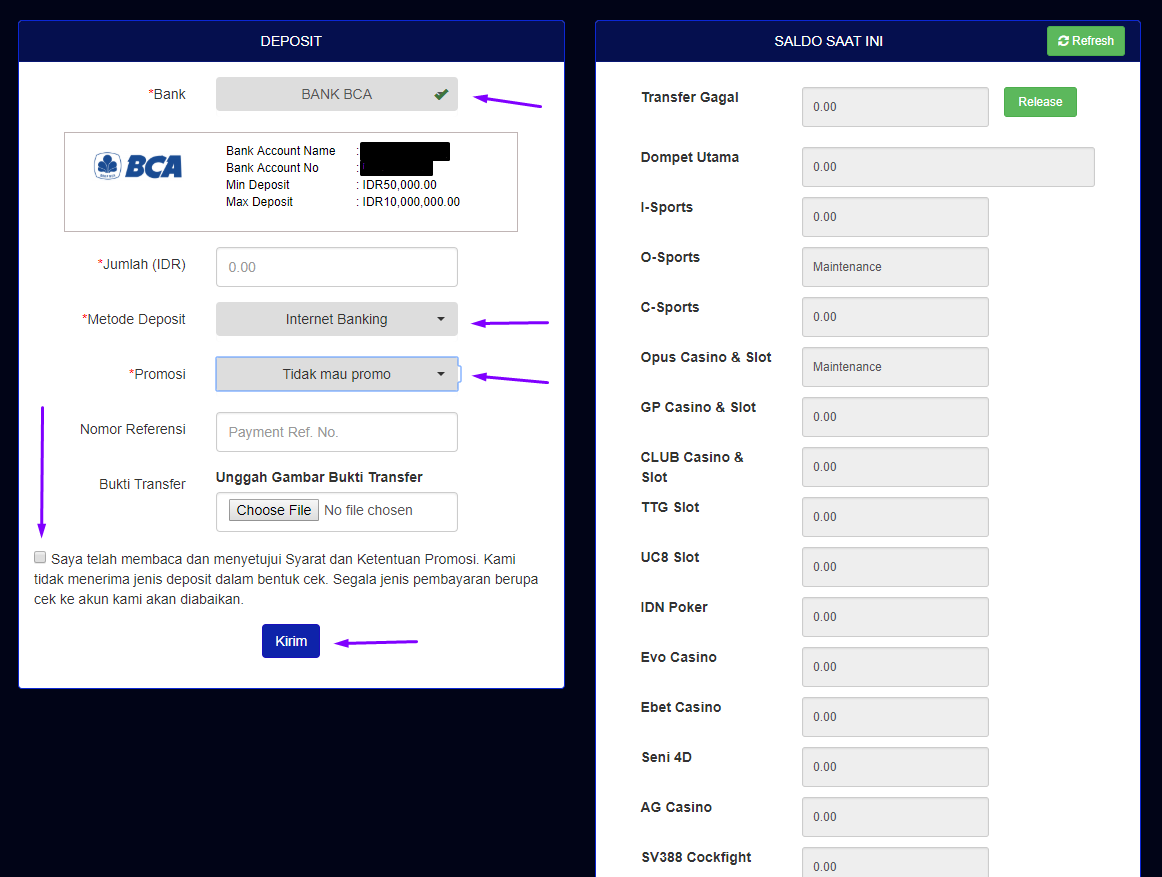Viewport: 1162px width, 877px height.
Task: Click the No file chosen text
Action: tap(368, 510)
